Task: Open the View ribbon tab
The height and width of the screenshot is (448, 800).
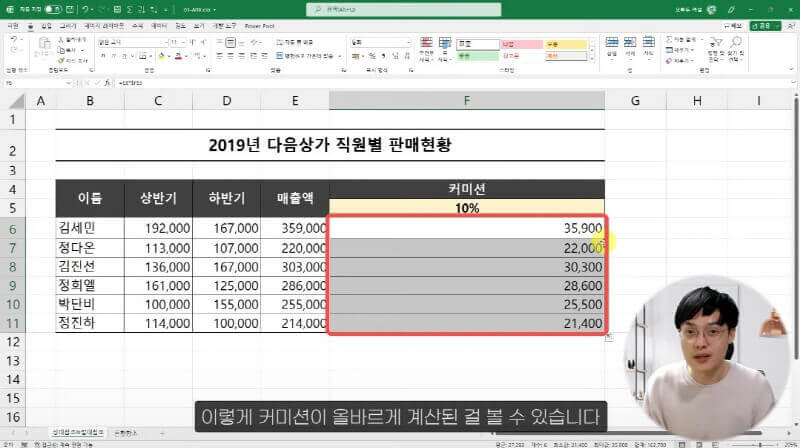Action: tap(199, 26)
